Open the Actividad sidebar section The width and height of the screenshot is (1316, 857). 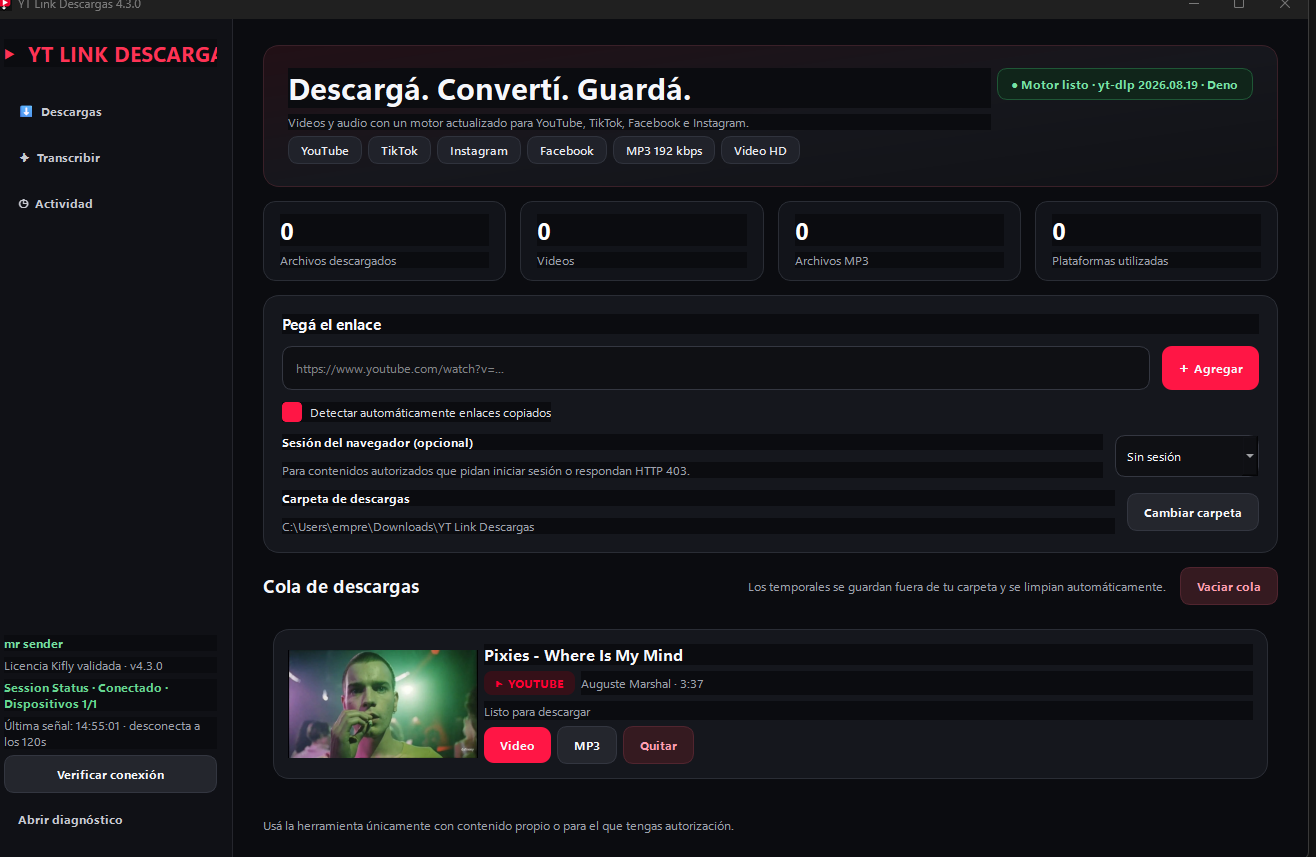point(56,204)
